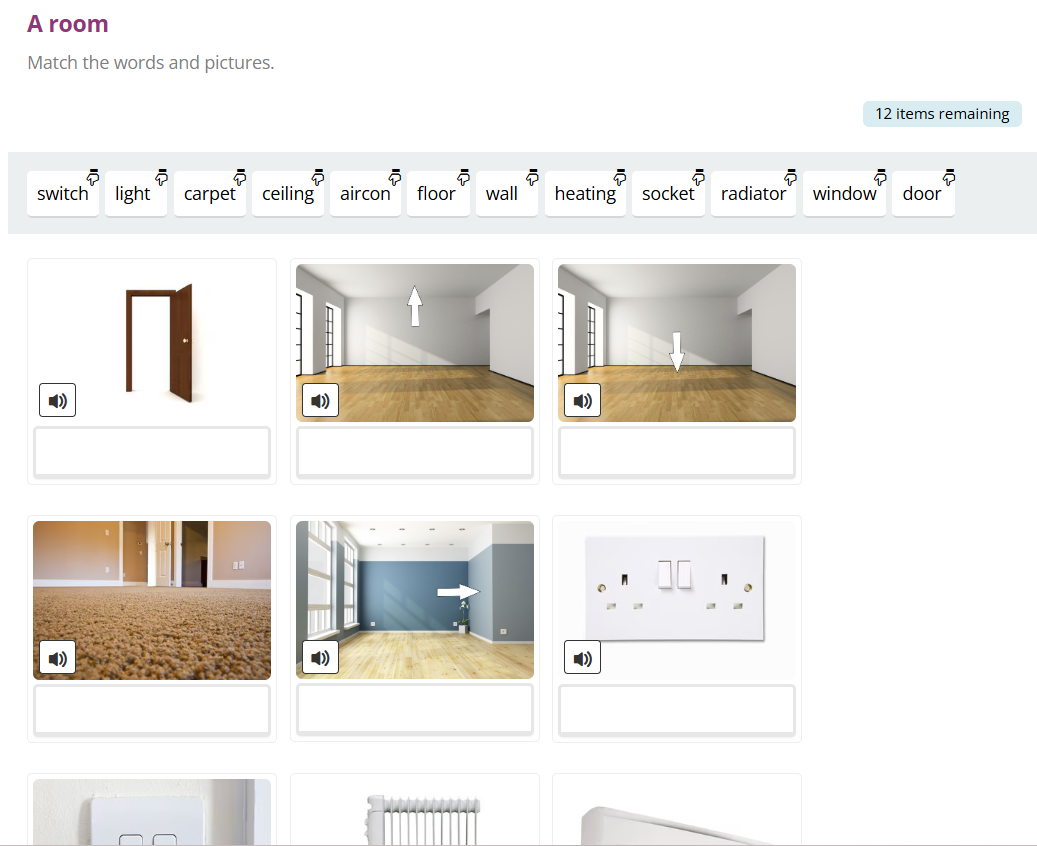The image size is (1037, 846).
Task: Select the 'carpet' word tile
Action: click(x=209, y=194)
